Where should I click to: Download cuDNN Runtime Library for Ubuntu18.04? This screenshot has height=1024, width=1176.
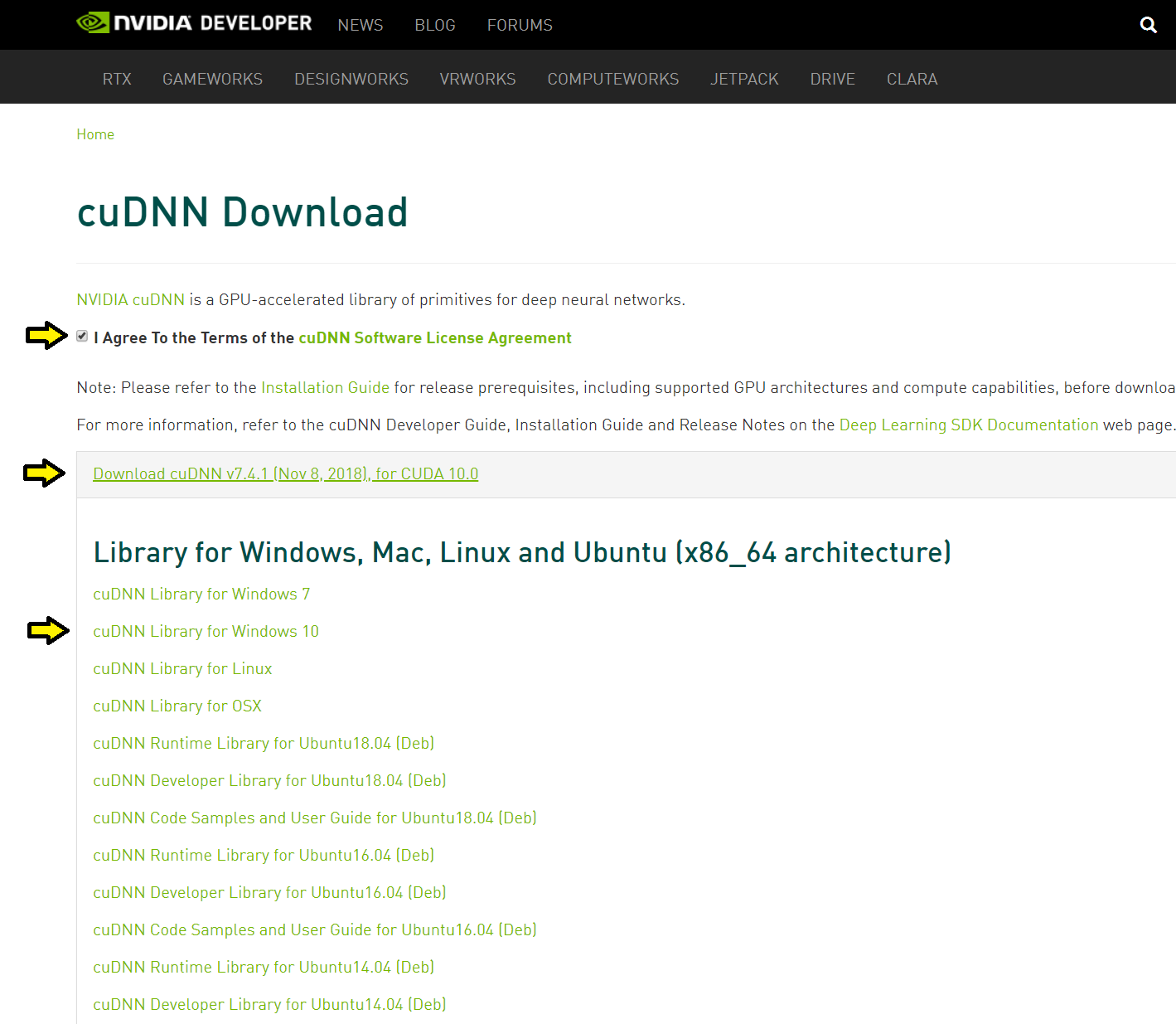tap(264, 743)
